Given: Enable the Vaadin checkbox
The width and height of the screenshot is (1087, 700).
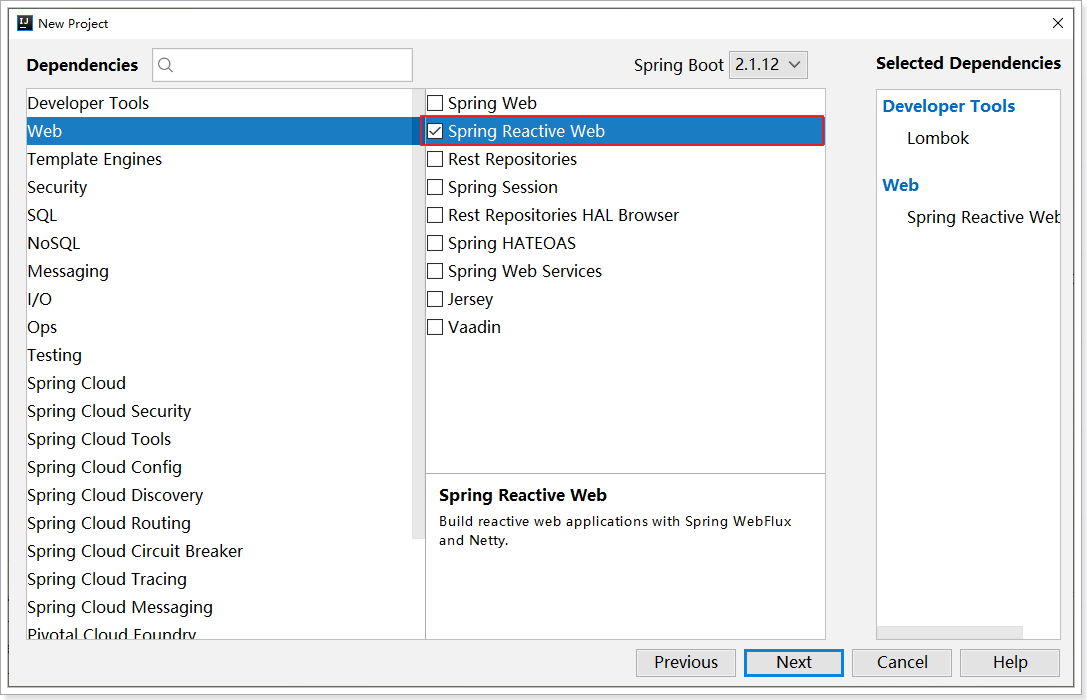Looking at the screenshot, I should tap(435, 327).
